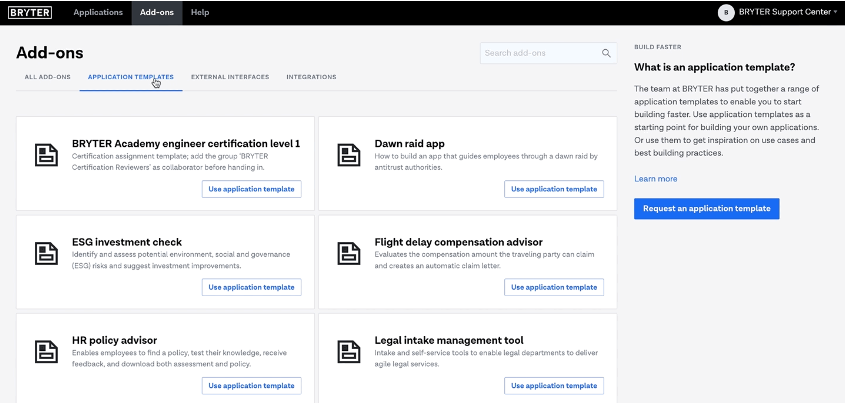The height and width of the screenshot is (403, 845).
Task: Use the Flight delay compensation advisor template
Action: click(x=554, y=287)
